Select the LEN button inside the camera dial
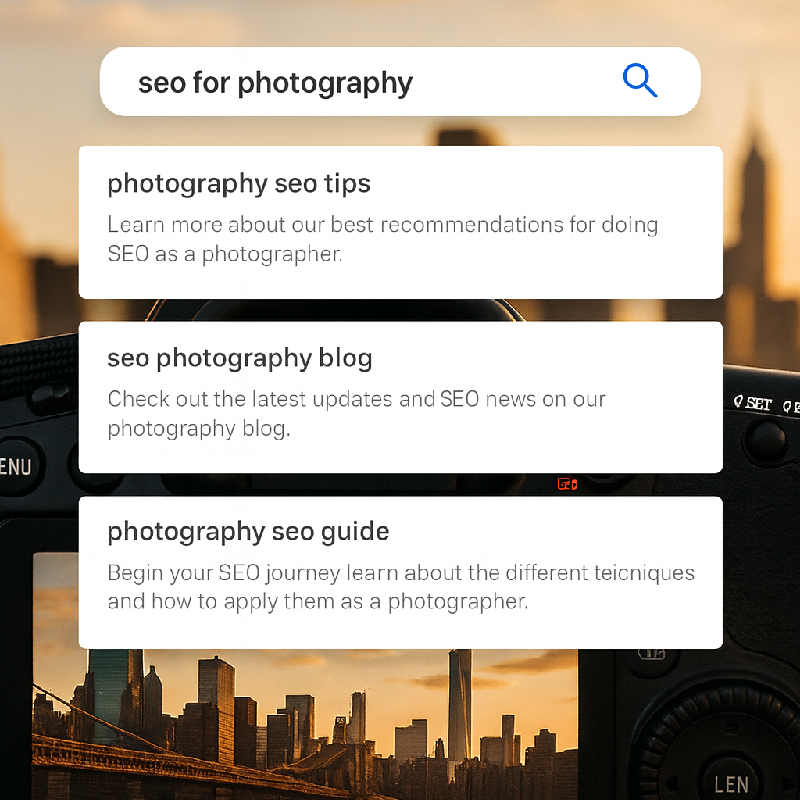The image size is (800, 800). [731, 784]
